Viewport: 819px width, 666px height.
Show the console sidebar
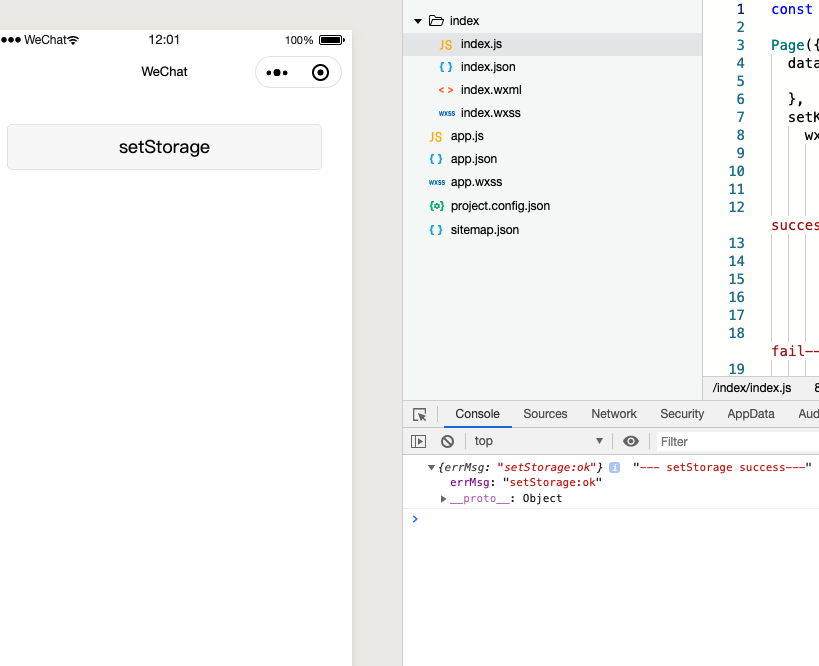point(418,441)
